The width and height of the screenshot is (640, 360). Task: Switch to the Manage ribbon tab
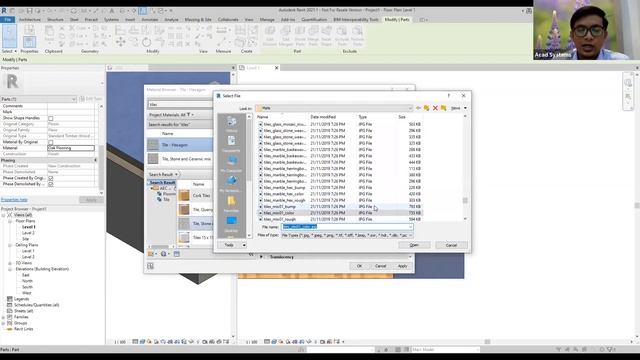(x=267, y=20)
